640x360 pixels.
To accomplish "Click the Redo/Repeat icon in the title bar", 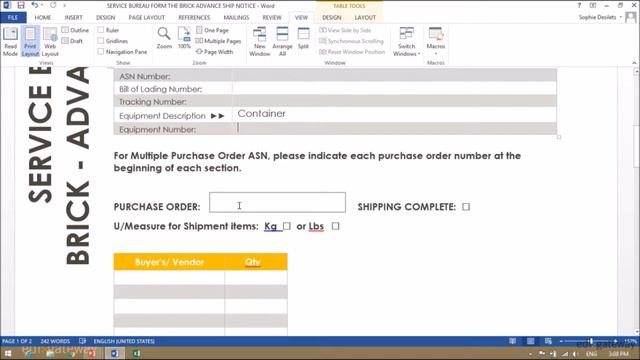I will [53, 5].
